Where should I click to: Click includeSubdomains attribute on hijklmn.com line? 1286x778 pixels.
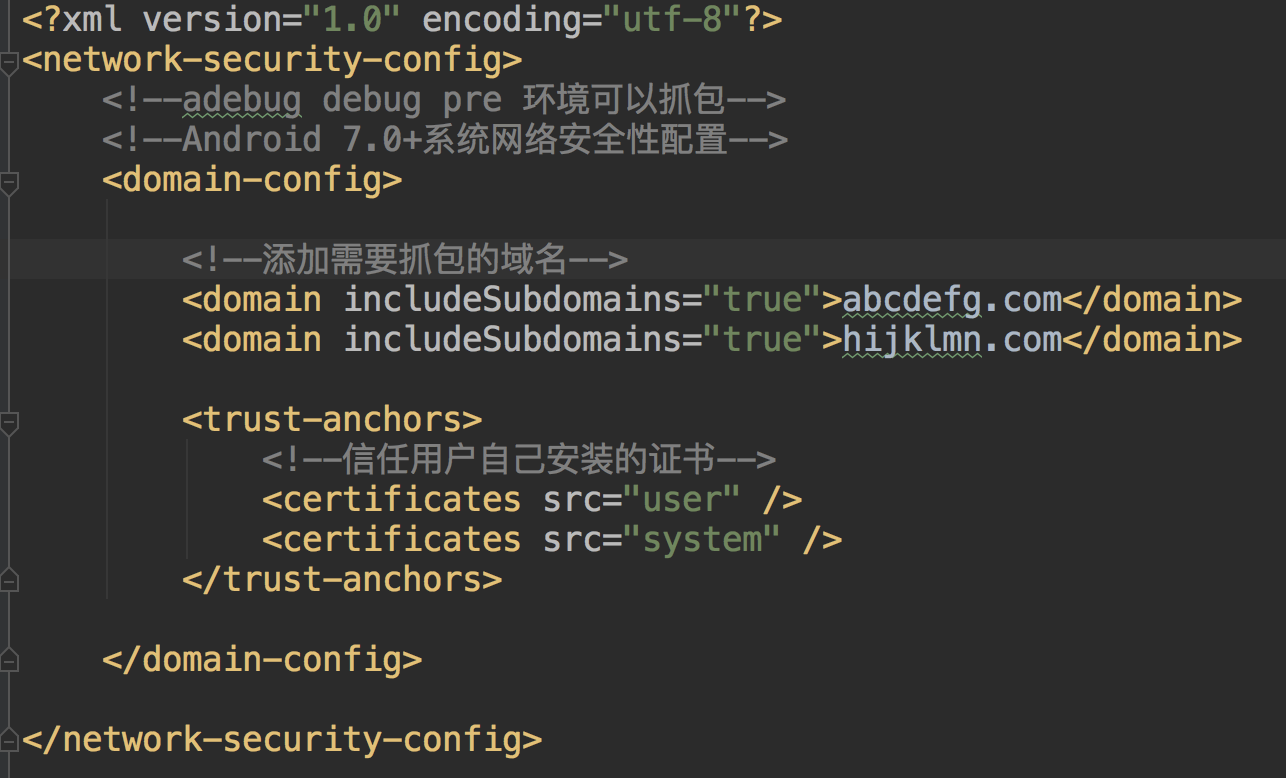click(512, 340)
